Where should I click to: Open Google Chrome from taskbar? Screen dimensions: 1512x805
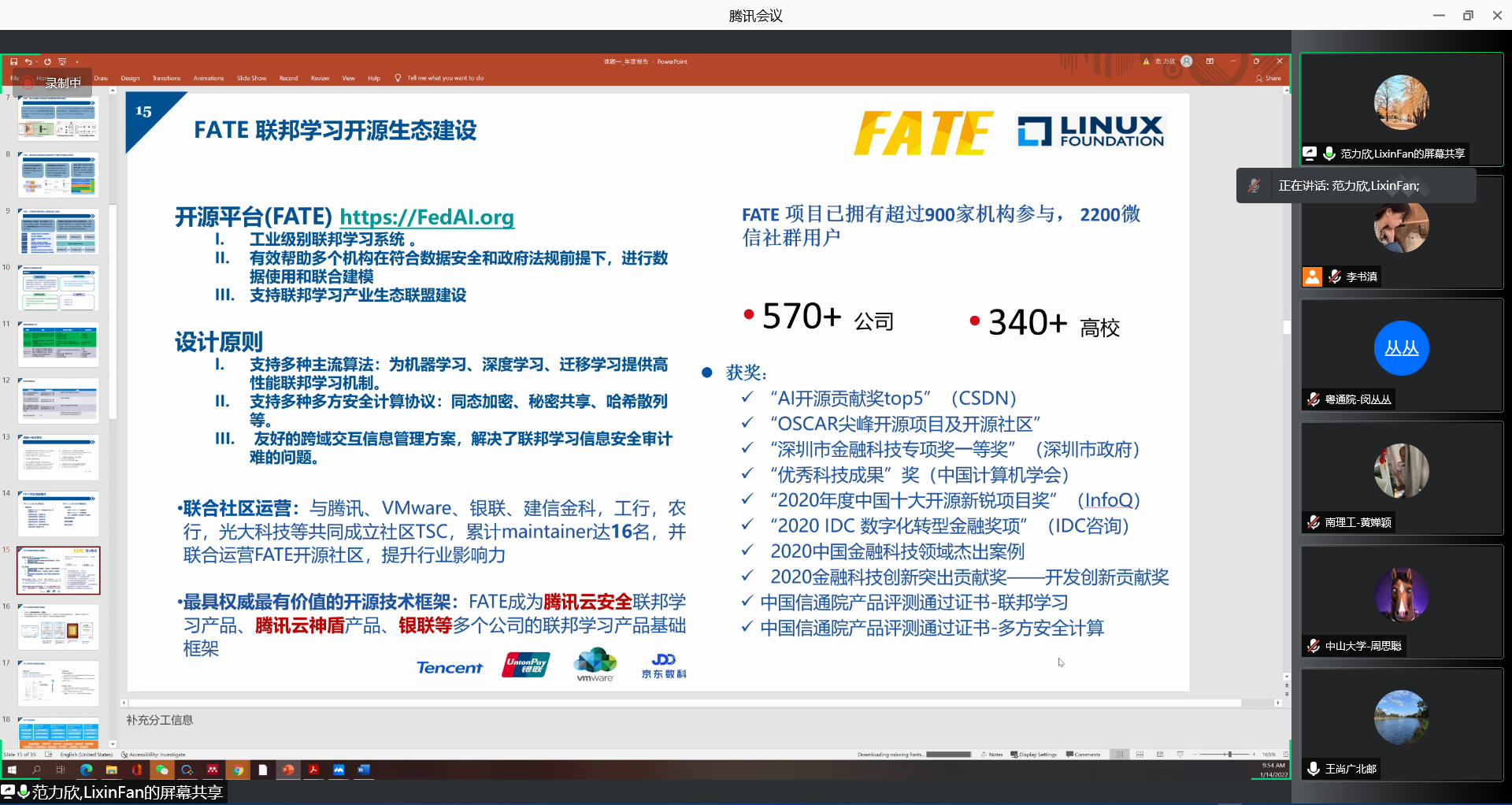click(238, 770)
